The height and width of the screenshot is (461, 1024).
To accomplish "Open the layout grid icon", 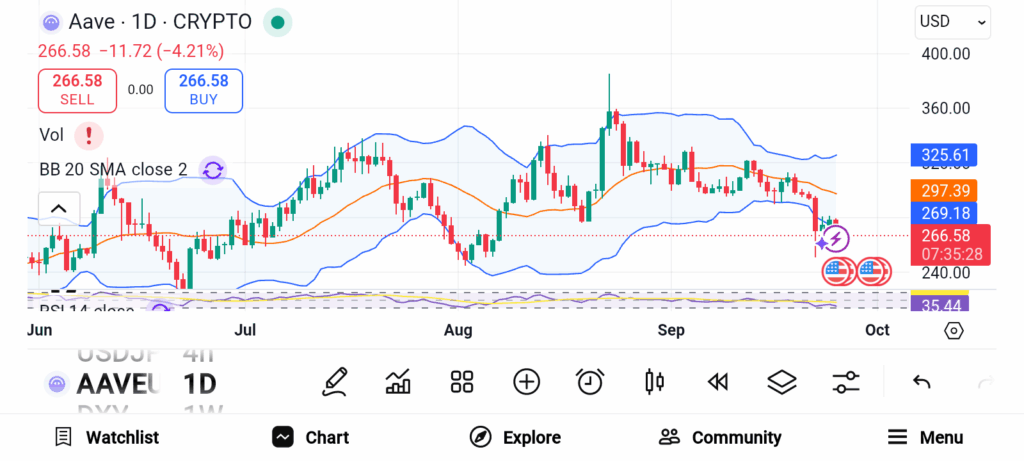I will (462, 381).
